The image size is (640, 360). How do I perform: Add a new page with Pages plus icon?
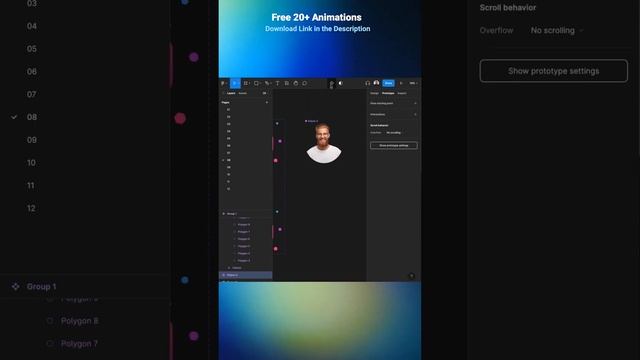point(267,102)
